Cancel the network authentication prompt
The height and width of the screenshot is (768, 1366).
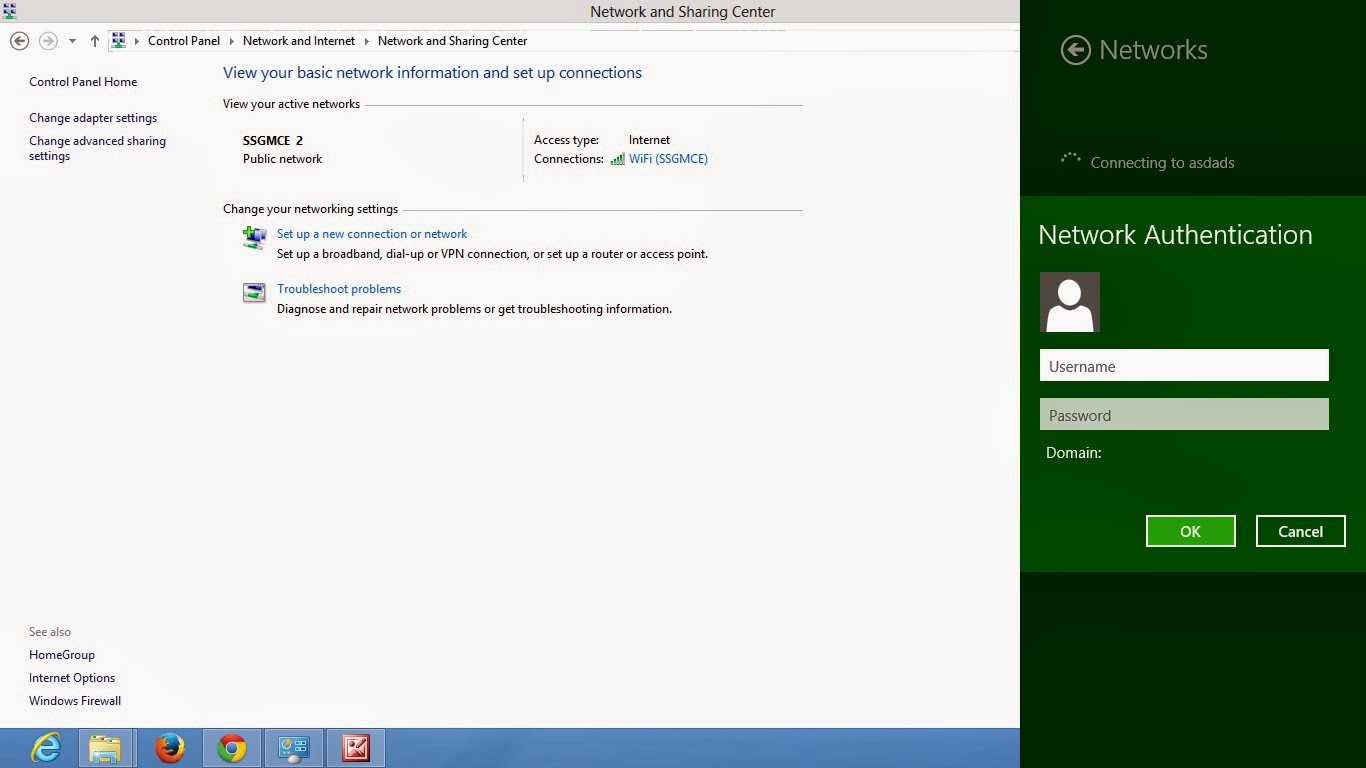point(1300,531)
